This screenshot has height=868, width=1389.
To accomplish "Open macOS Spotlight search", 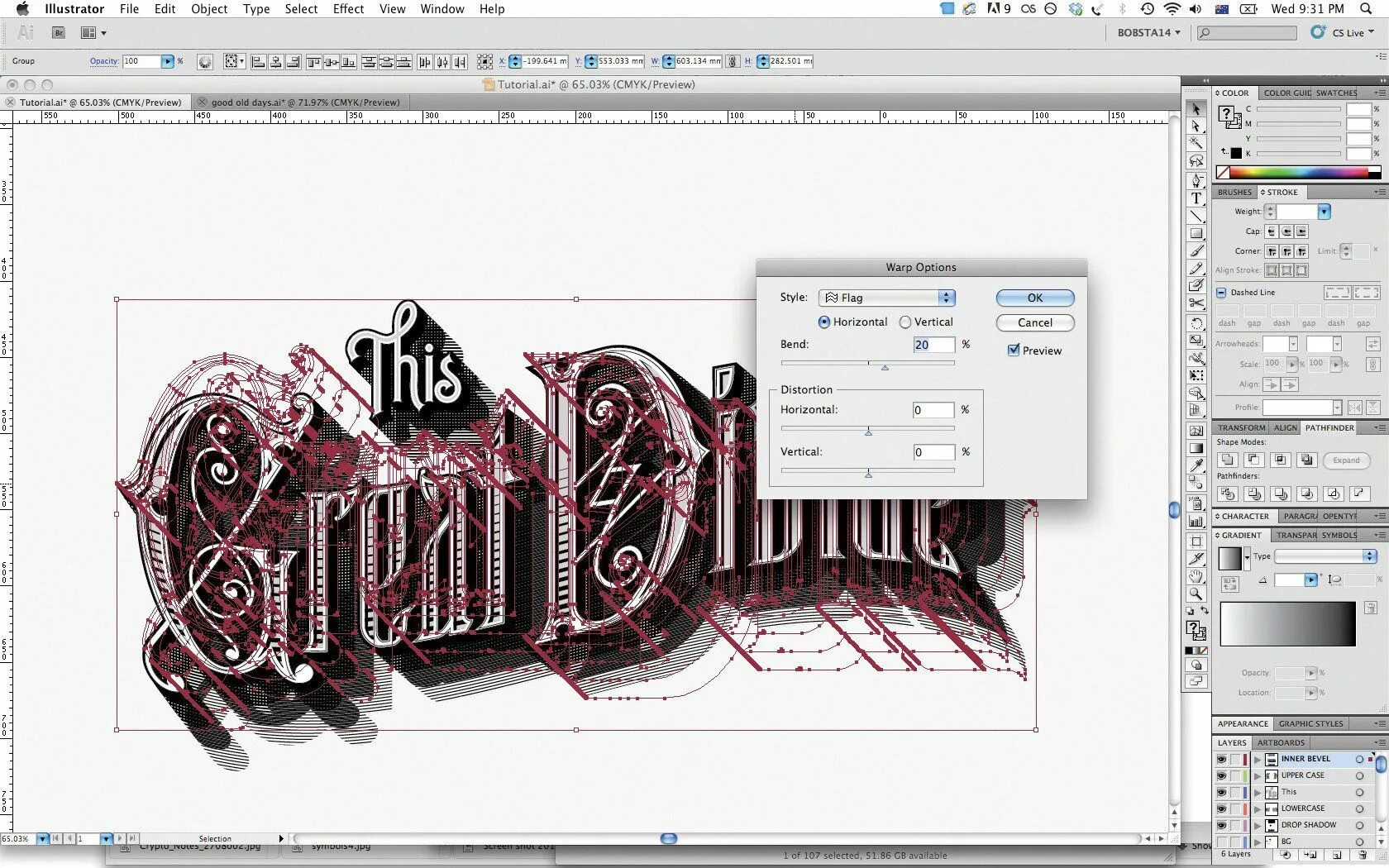I will pos(1366,9).
